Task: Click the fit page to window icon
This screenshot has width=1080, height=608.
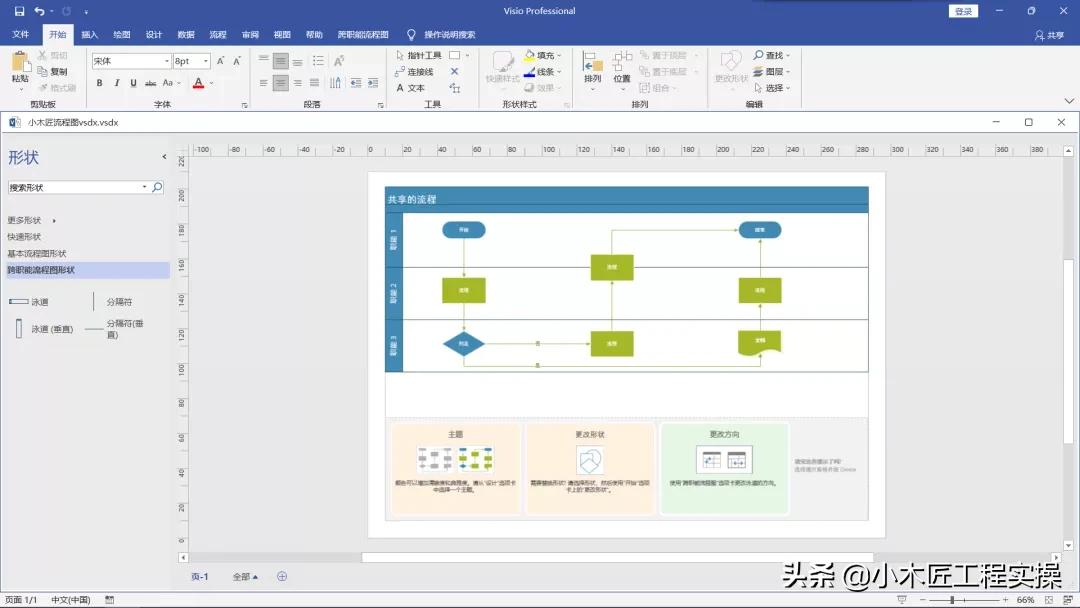Action: coord(1048,600)
